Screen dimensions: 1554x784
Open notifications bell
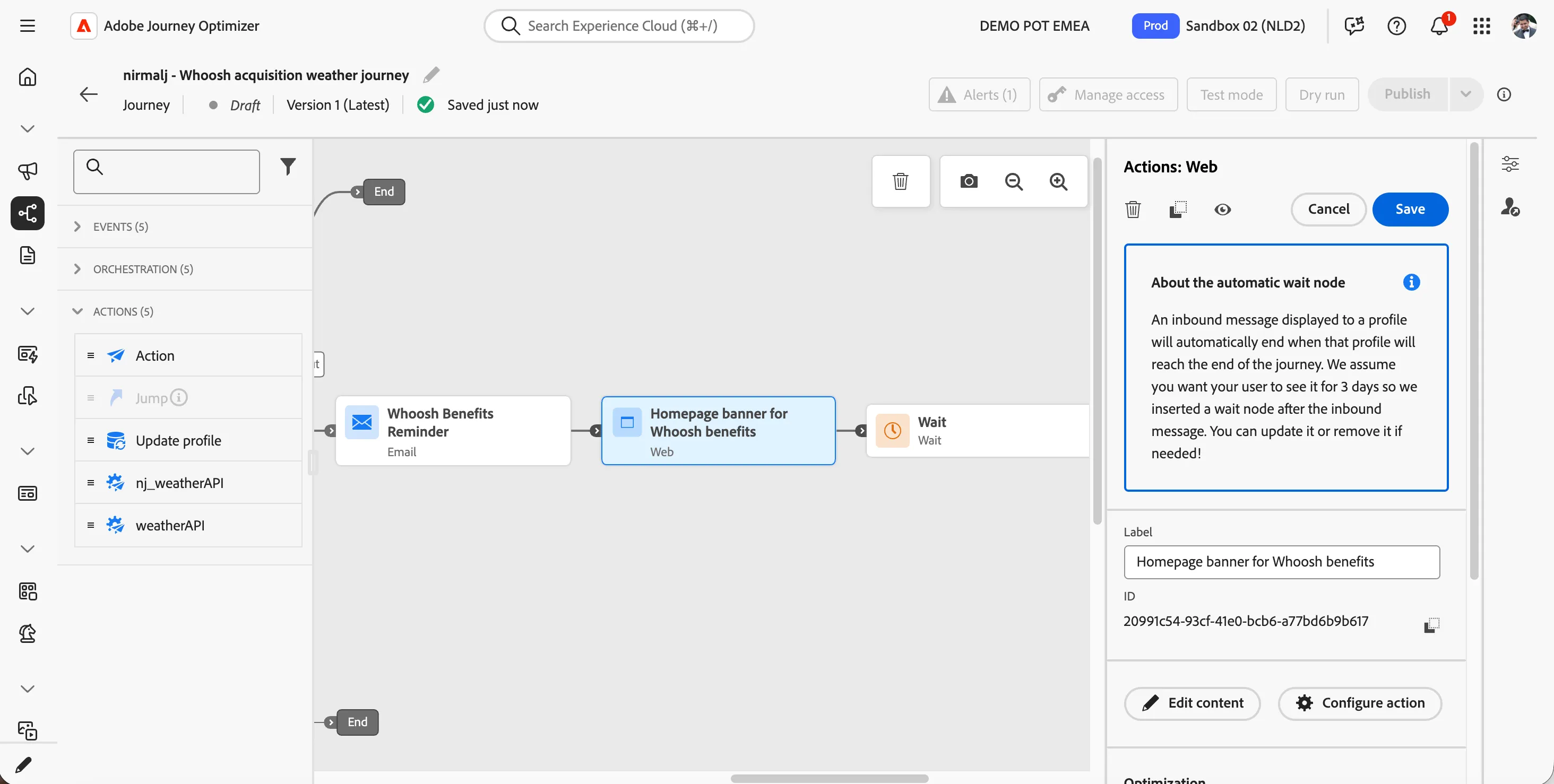pos(1440,26)
